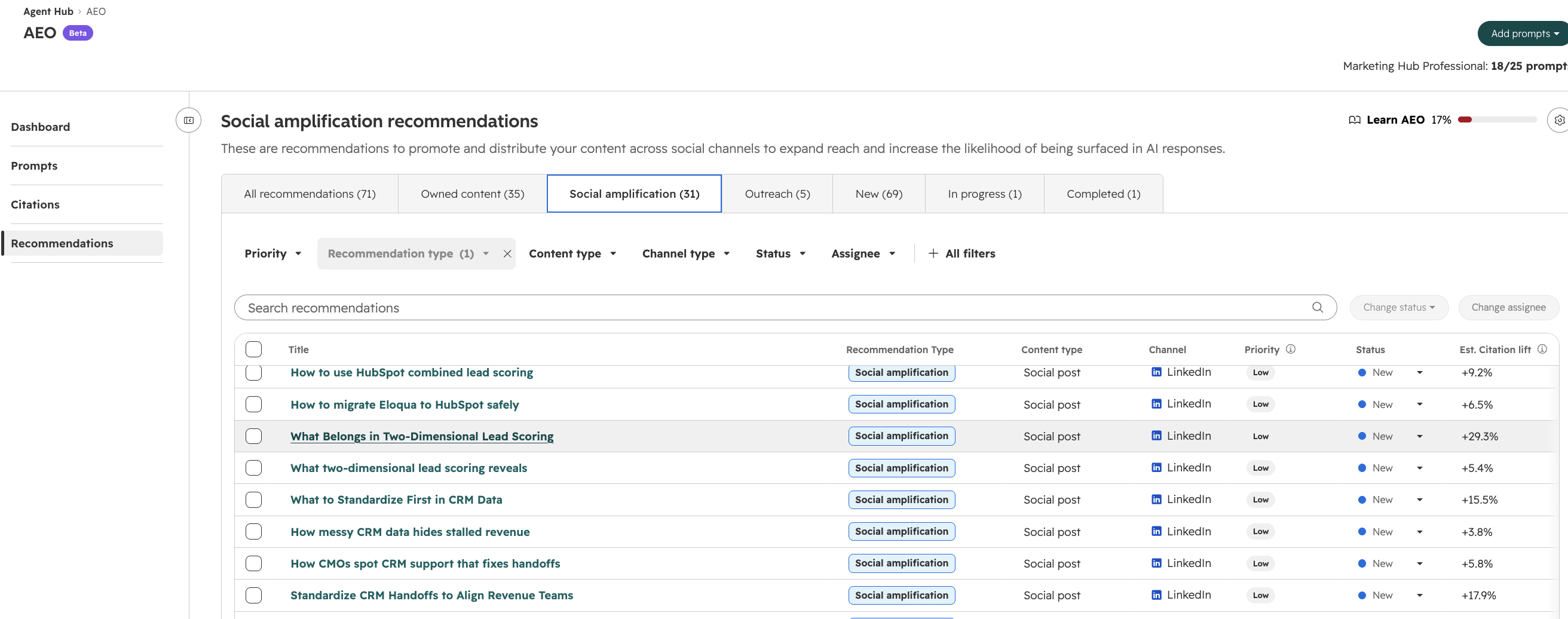
Task: Click the blue status dot in Eloqua row
Action: [x=1362, y=405]
